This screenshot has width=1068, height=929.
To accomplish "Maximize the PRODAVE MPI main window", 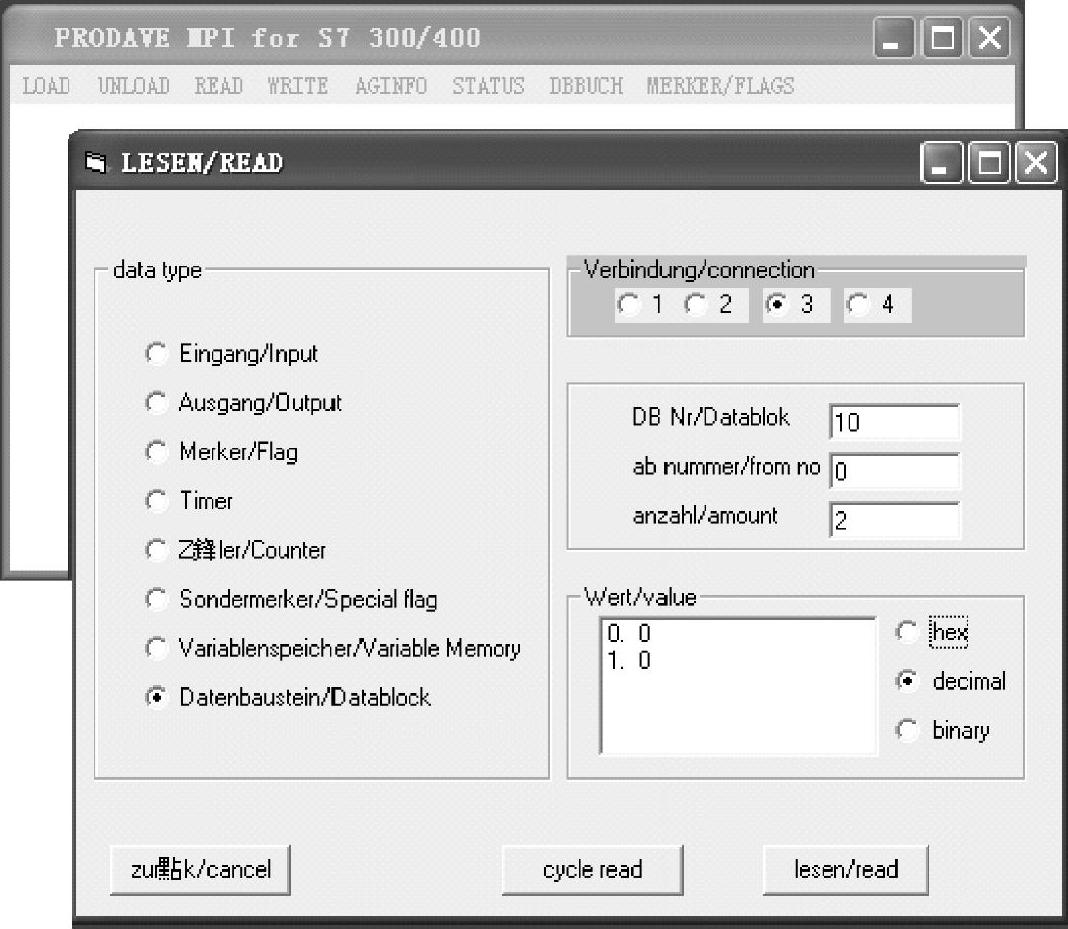I will tap(941, 37).
